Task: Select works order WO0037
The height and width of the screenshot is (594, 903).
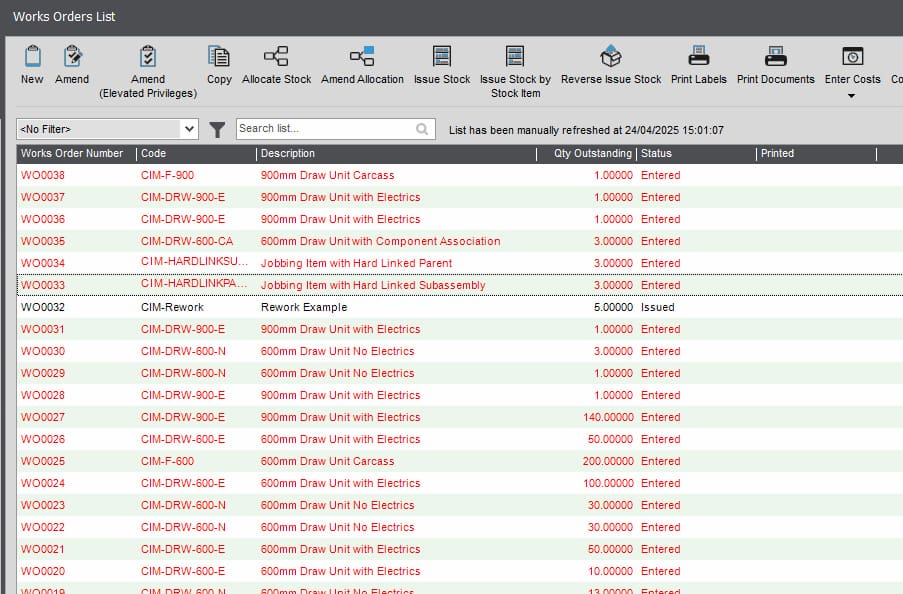Action: [x=43, y=197]
